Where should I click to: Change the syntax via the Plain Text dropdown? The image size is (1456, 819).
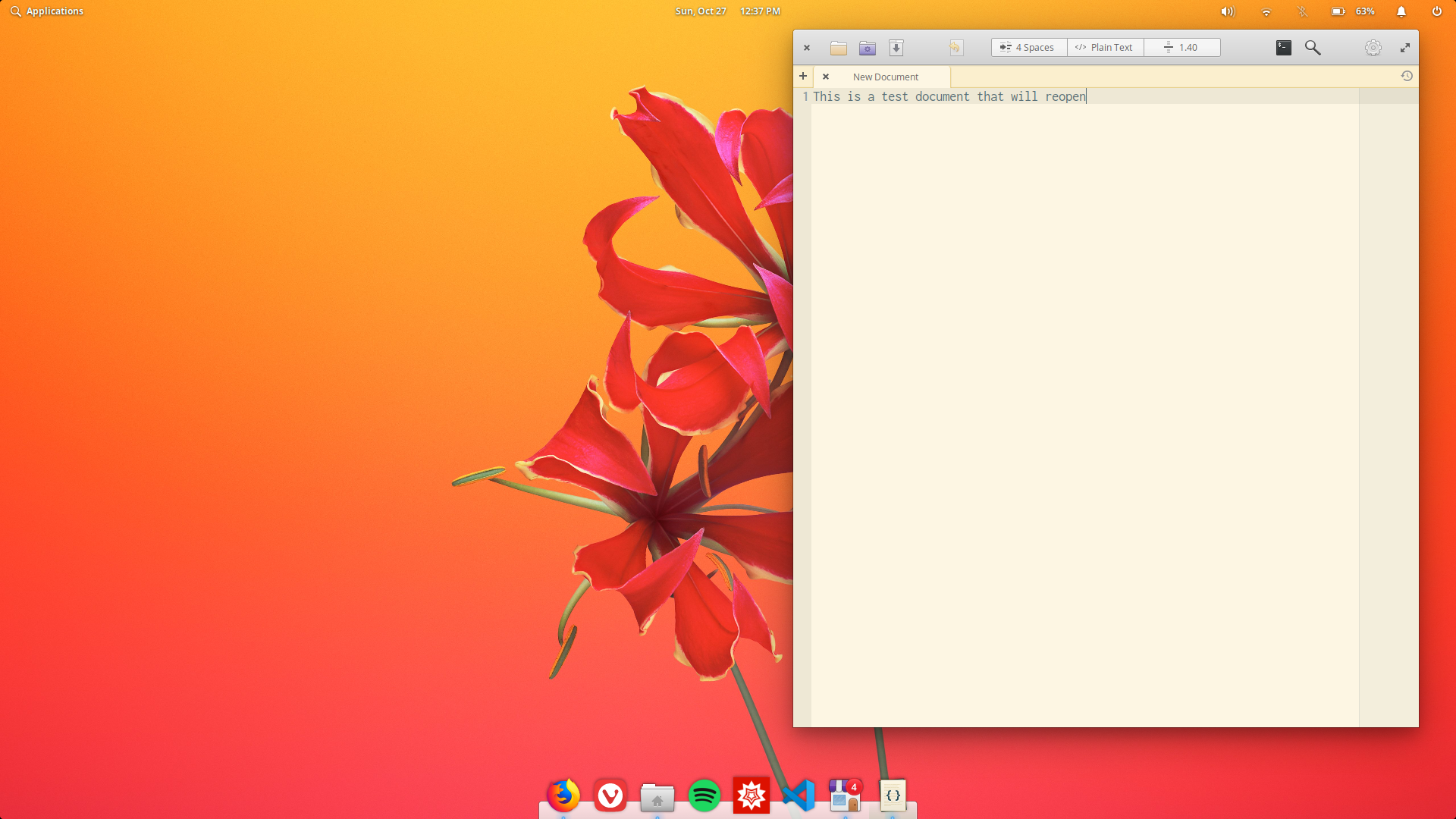pos(1104,47)
